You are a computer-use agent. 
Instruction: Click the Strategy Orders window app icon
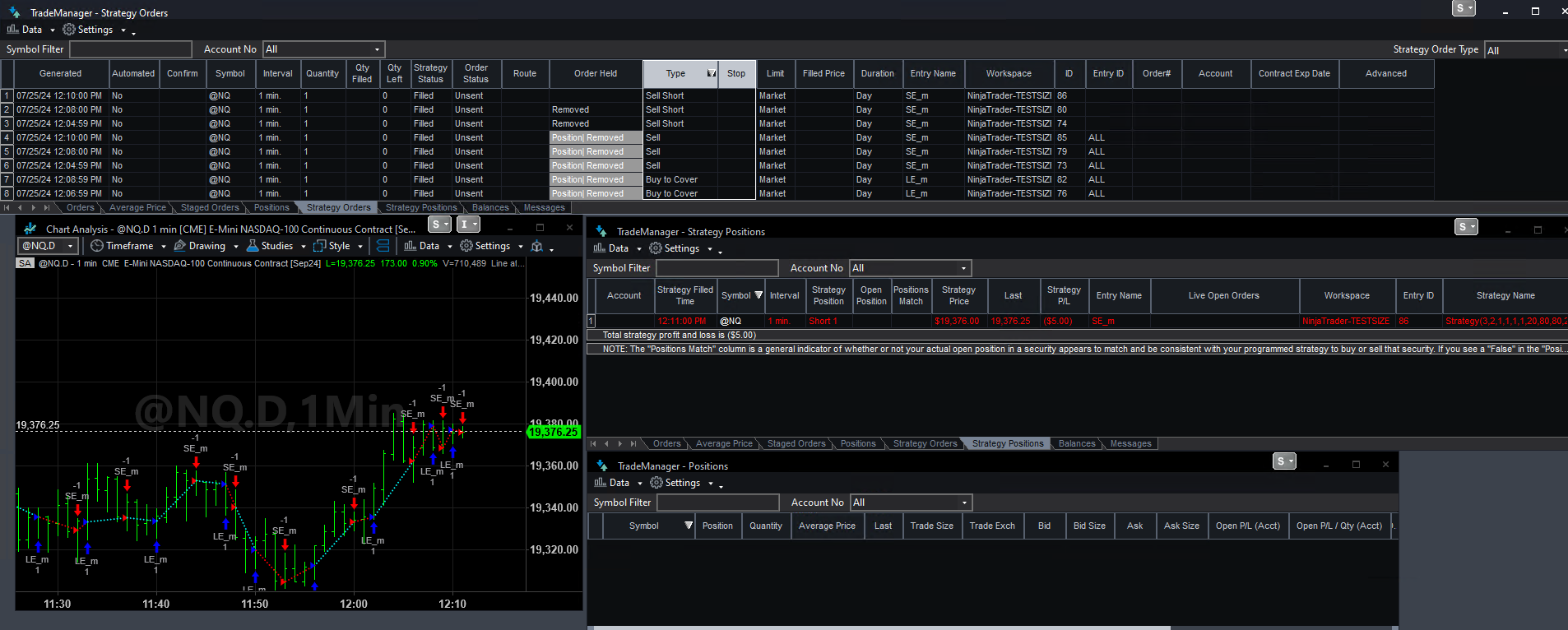14,12
